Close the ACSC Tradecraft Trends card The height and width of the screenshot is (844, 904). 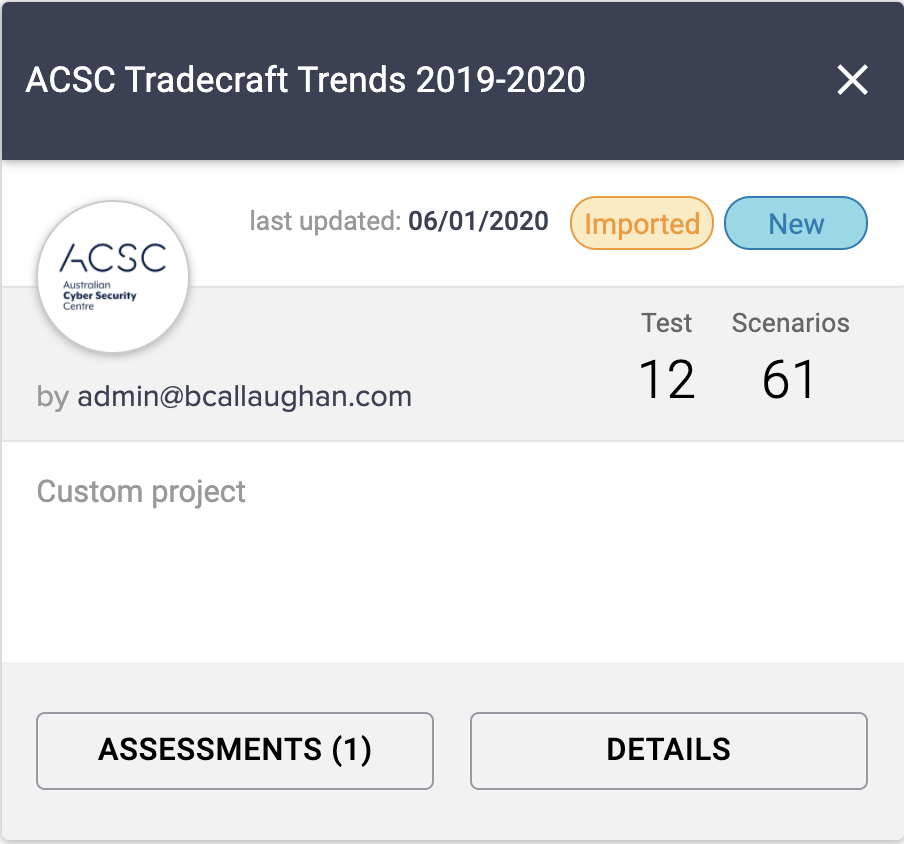pos(852,80)
